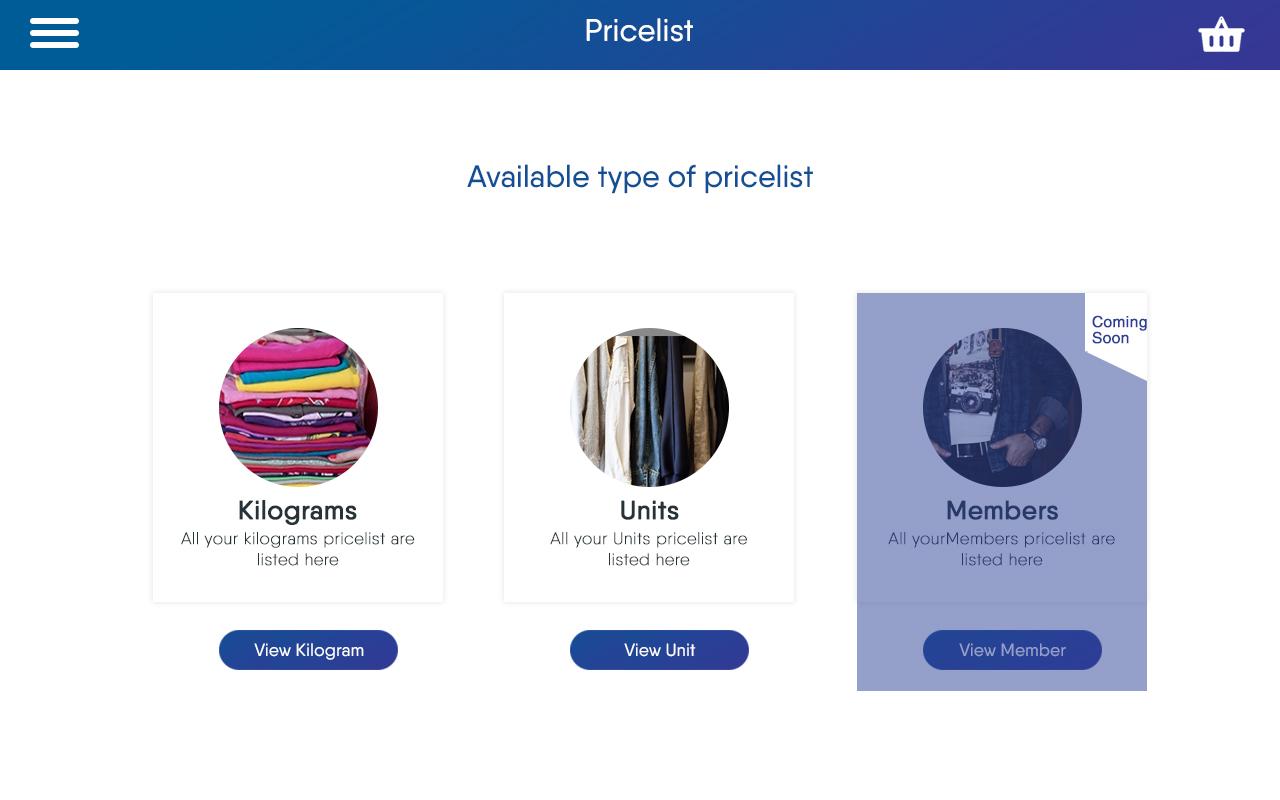The image size is (1280, 800).
Task: Click the hanging clothes Units image
Action: tap(649, 407)
